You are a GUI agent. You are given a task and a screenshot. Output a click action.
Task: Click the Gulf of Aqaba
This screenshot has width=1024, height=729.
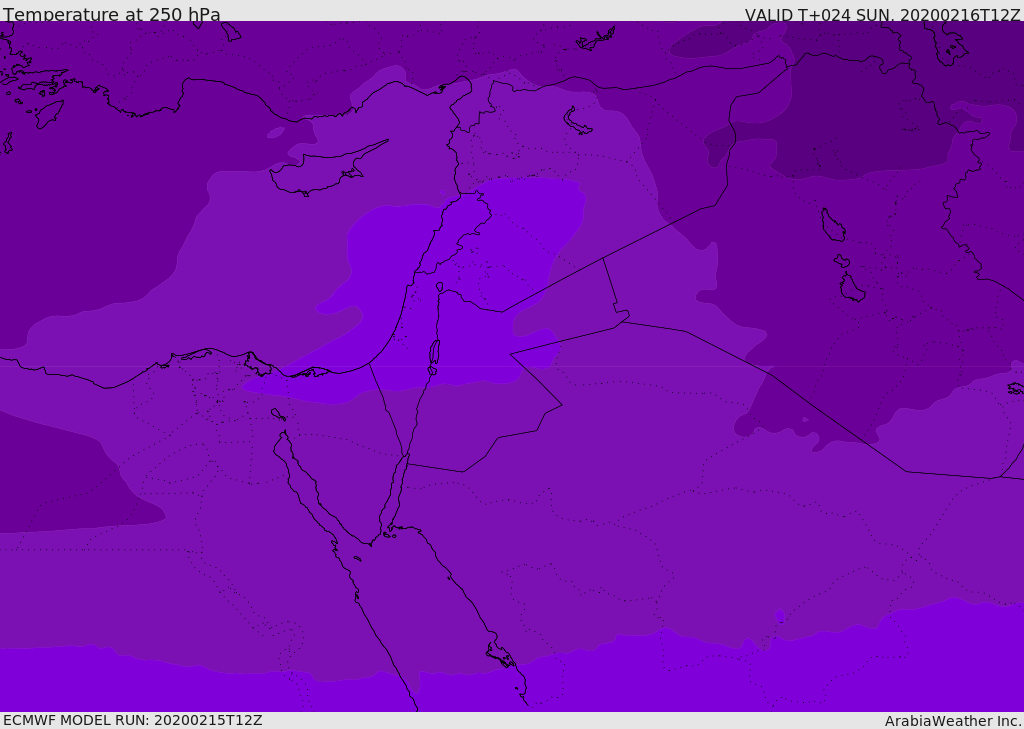[x=397, y=490]
